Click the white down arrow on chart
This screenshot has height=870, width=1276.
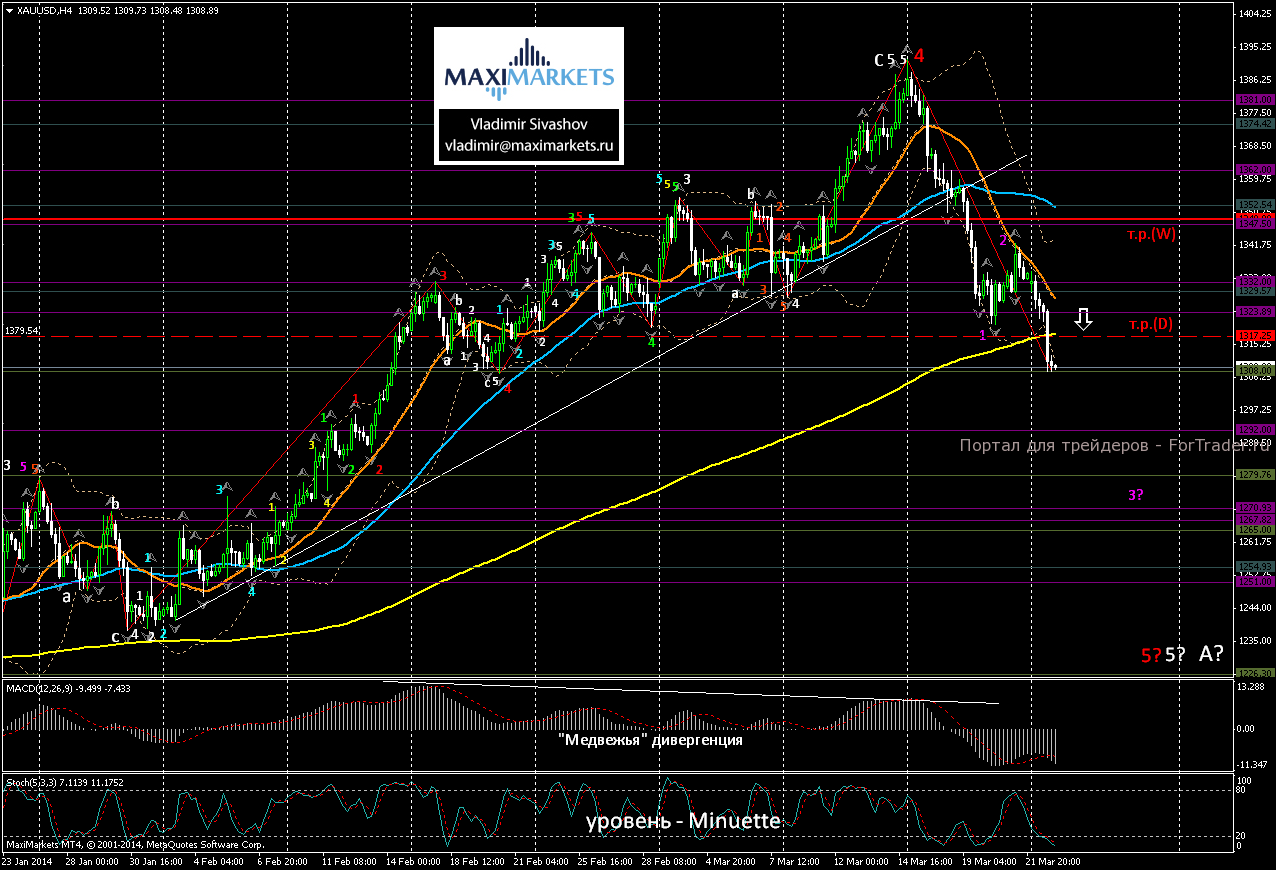1083,319
